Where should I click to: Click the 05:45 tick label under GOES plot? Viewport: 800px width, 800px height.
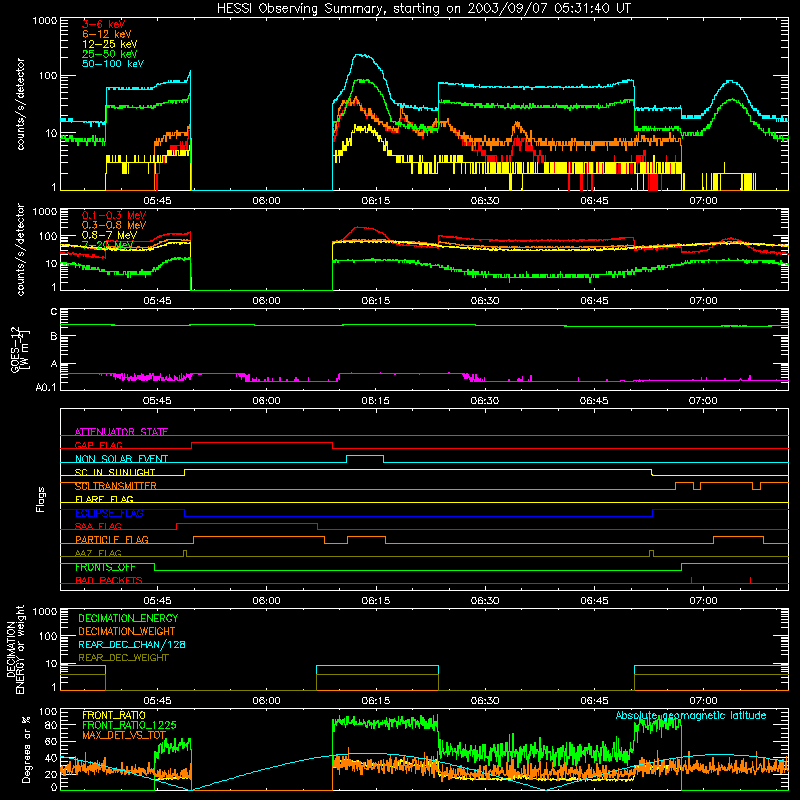coord(157,401)
